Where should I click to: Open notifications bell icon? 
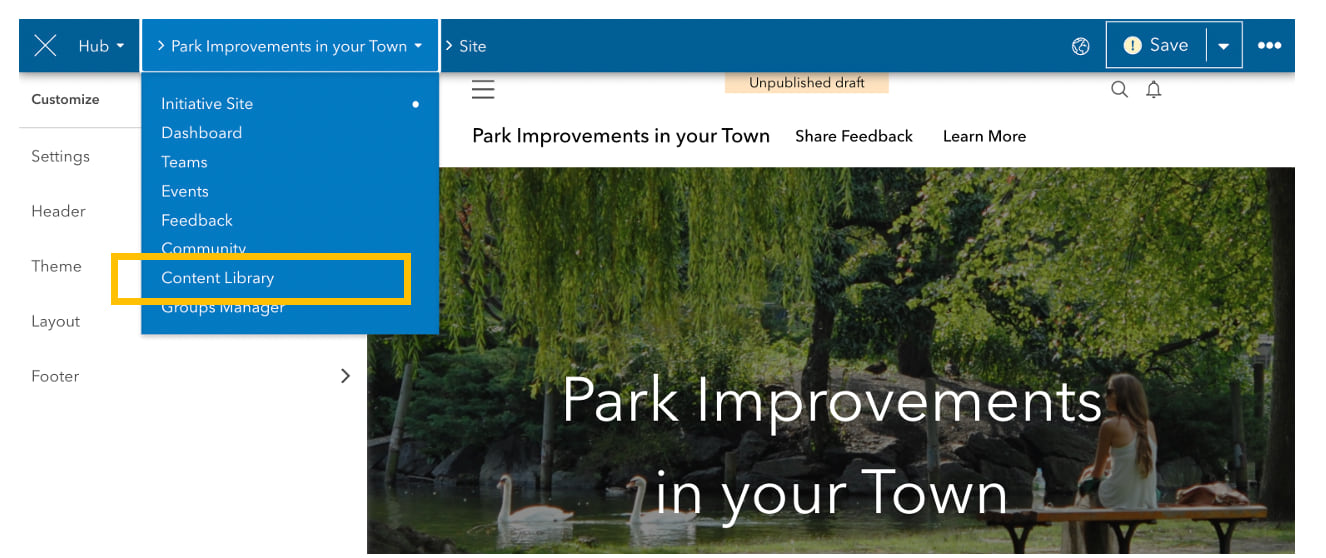coord(1153,90)
